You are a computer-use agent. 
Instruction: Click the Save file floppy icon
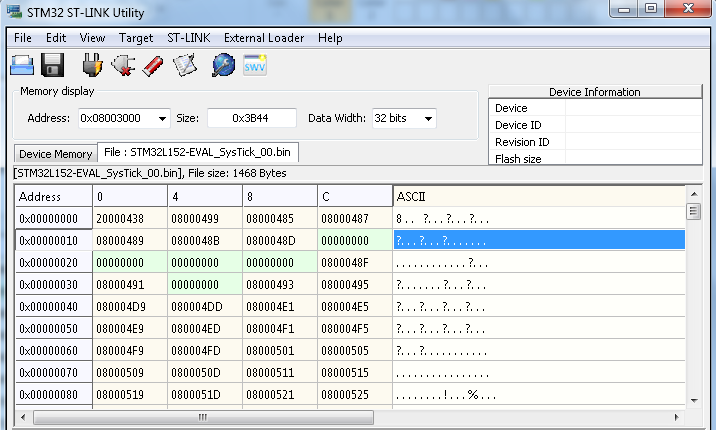(53, 65)
